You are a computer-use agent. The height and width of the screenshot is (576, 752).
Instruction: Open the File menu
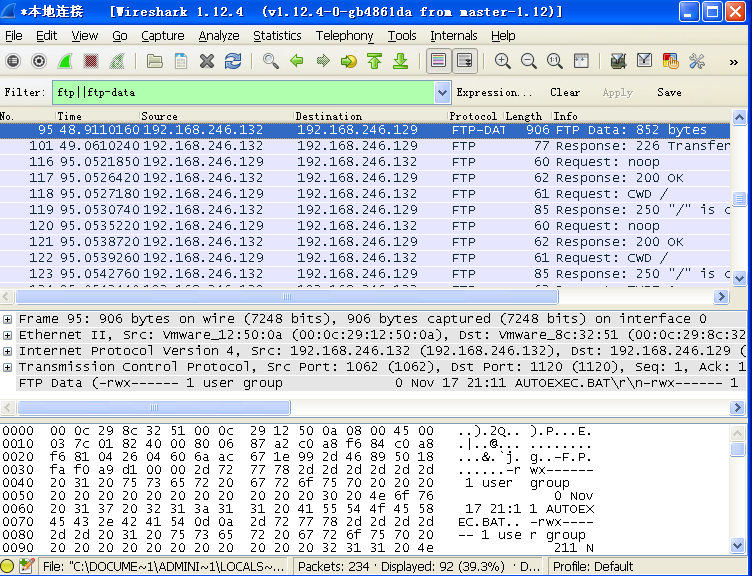(14, 36)
